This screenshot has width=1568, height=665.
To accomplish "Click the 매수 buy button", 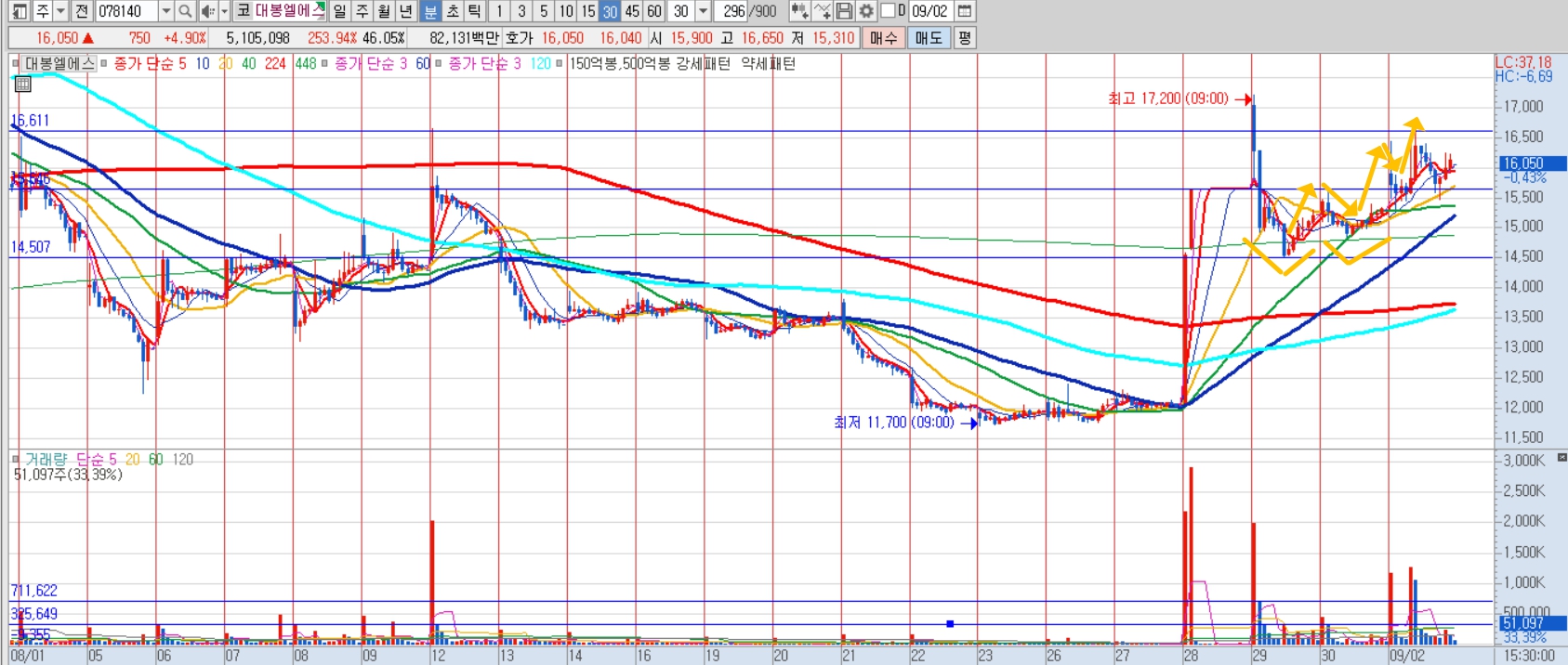I will click(x=883, y=38).
